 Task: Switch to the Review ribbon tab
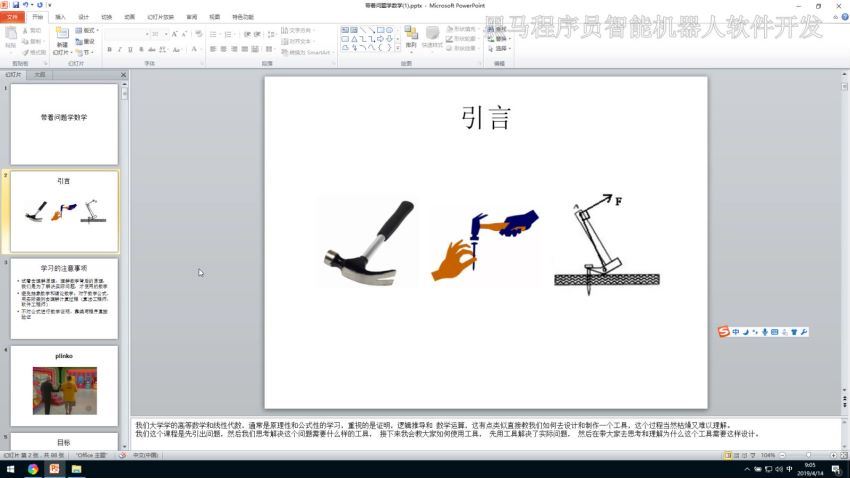[192, 17]
